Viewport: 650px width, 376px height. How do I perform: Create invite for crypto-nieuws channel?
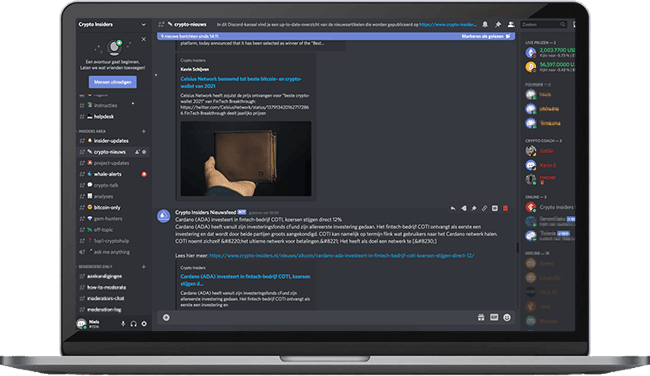[137, 152]
